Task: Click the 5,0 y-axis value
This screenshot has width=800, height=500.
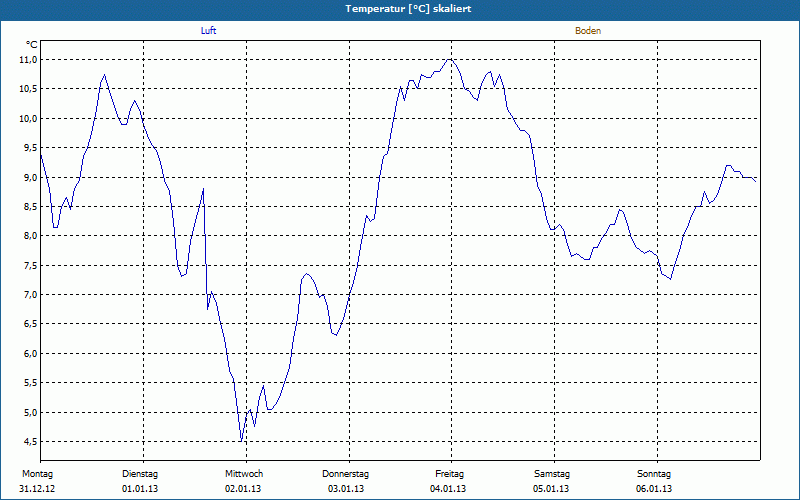Action: click(x=30, y=412)
